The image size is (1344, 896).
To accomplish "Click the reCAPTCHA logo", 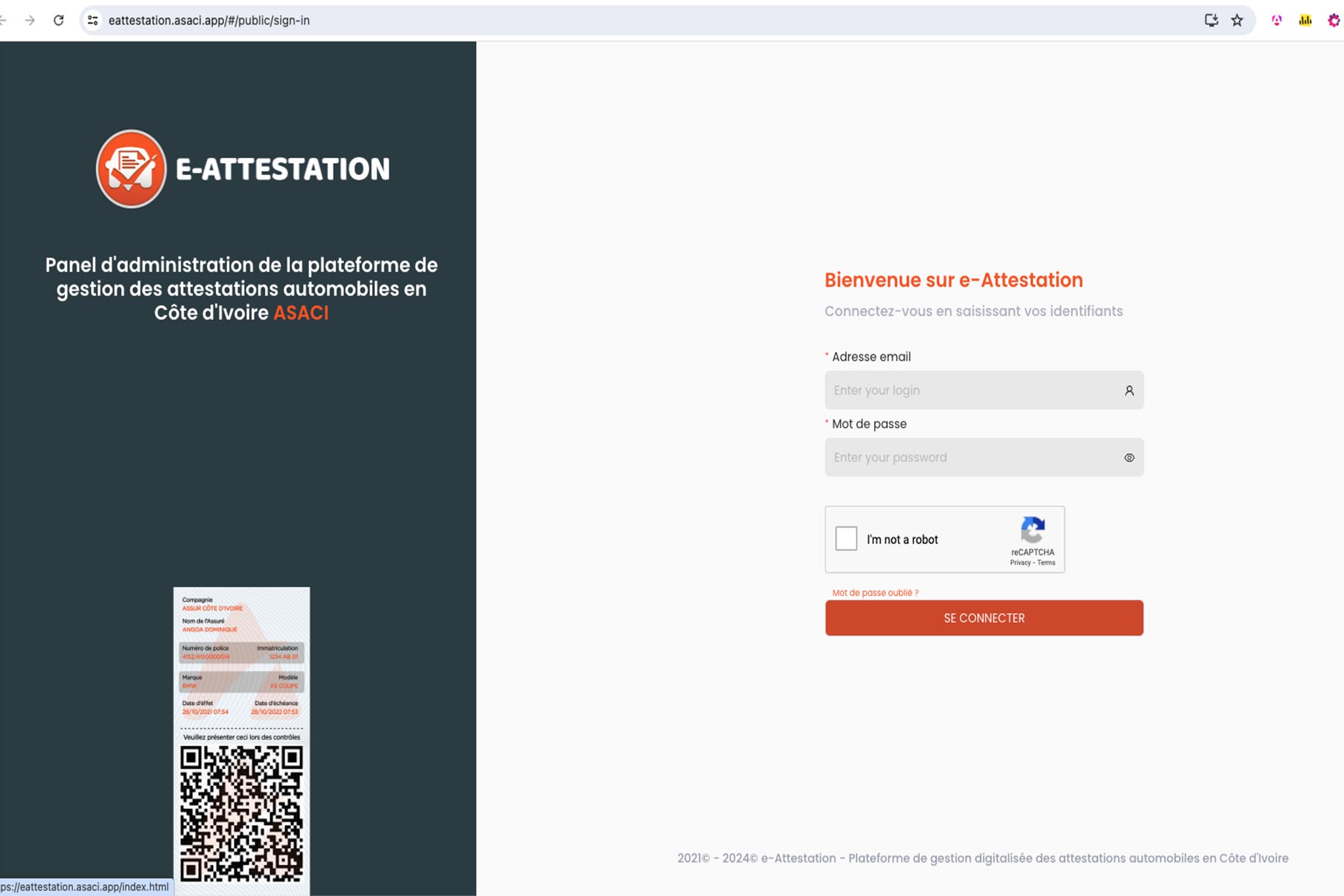I will tap(1032, 530).
